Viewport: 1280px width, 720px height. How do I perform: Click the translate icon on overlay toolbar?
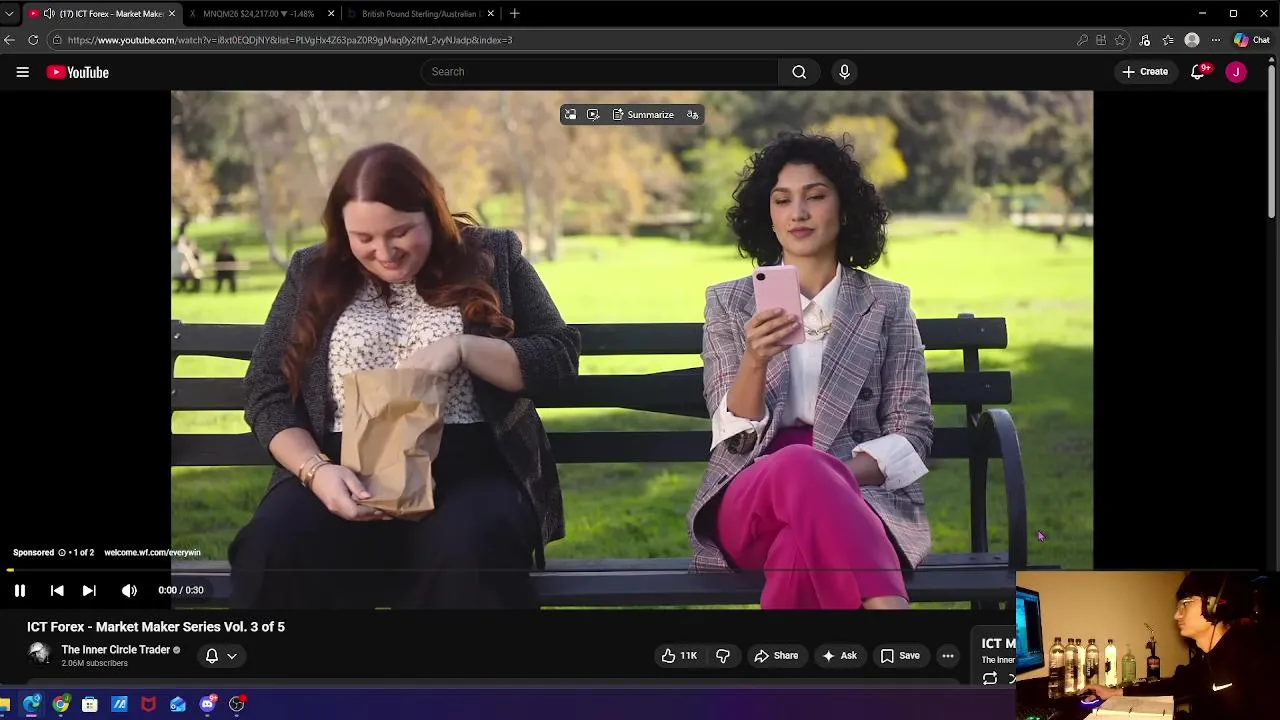pos(692,115)
